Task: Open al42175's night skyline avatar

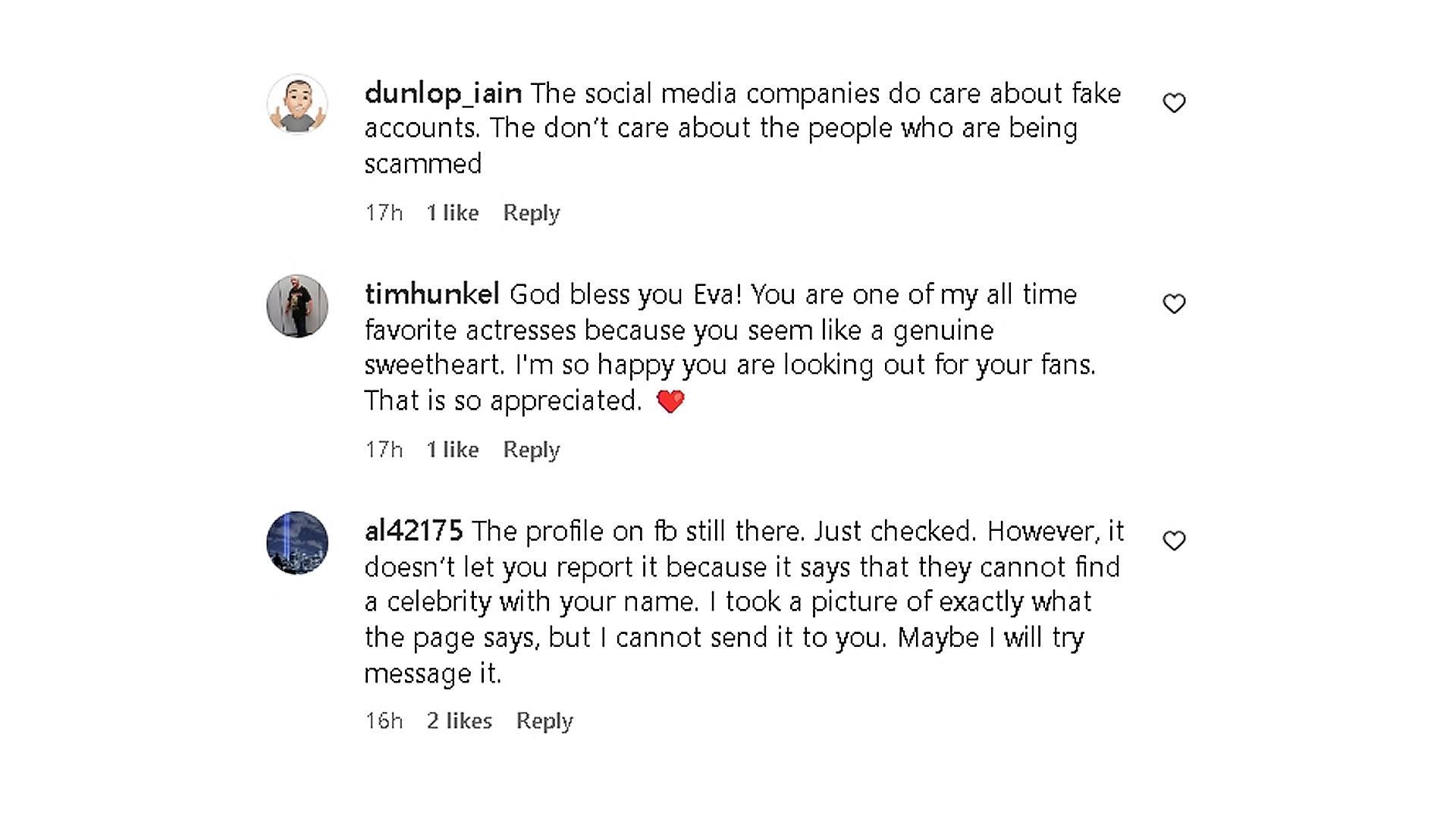Action: 297,542
